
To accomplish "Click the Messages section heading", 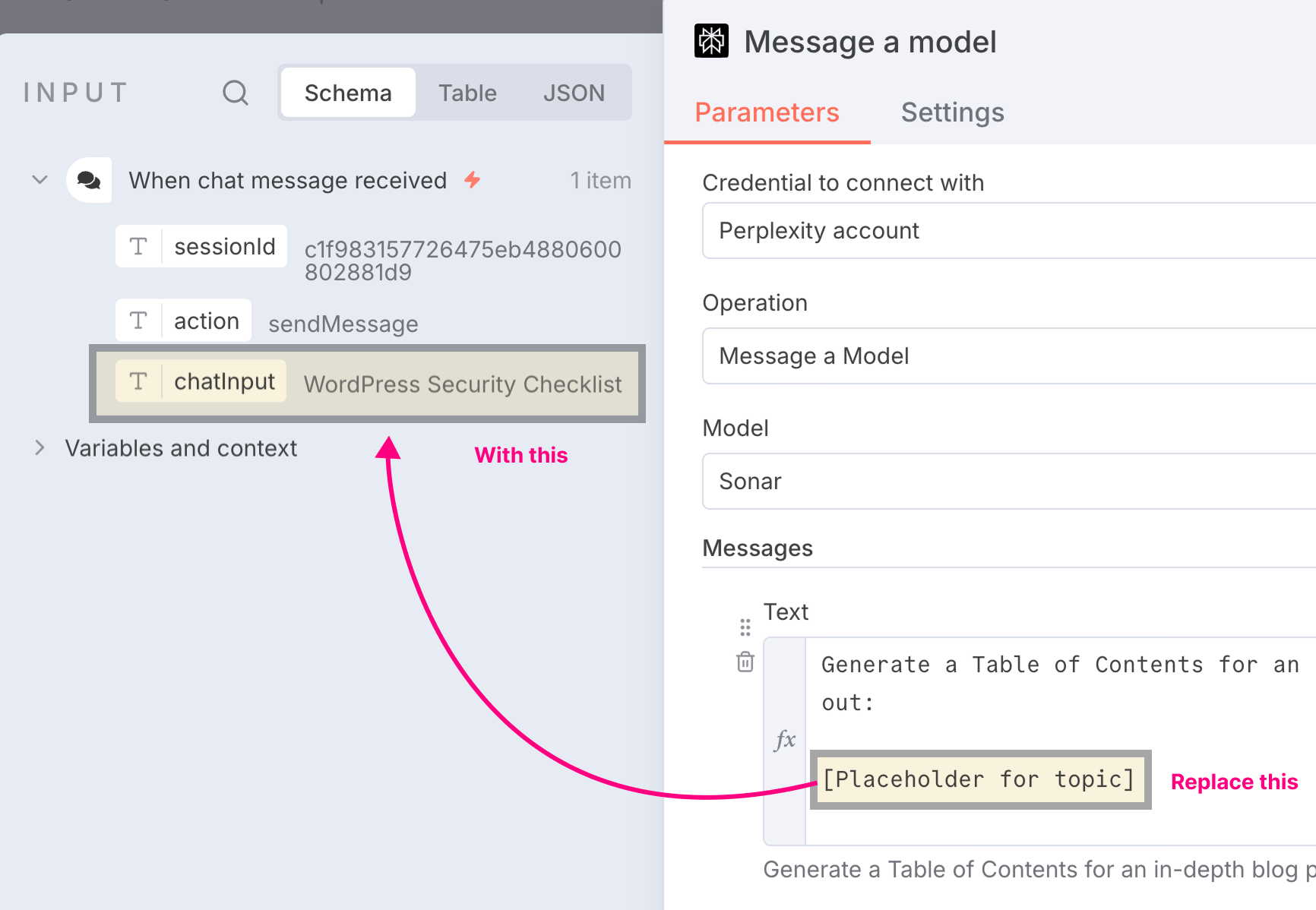I will pyautogui.click(x=758, y=548).
